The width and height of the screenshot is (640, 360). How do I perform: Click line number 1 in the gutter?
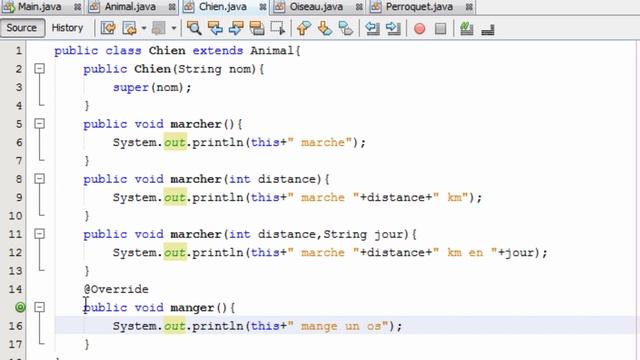pos(19,51)
